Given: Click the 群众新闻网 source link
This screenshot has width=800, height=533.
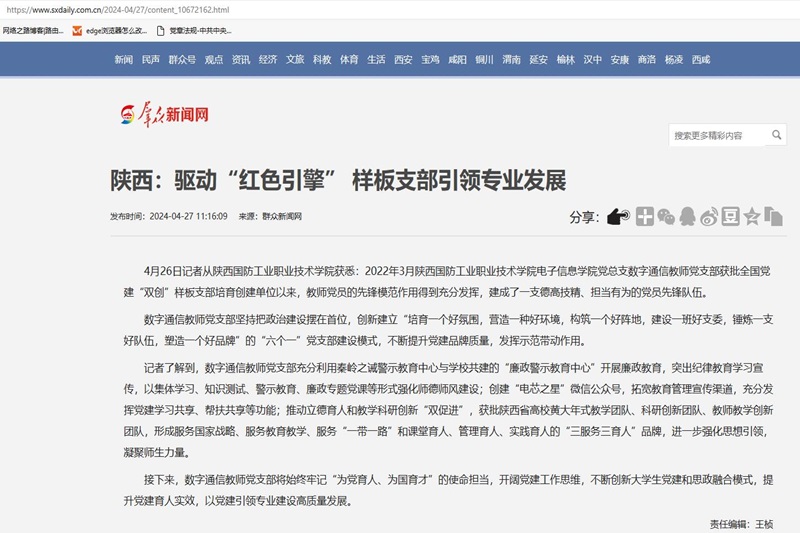Looking at the screenshot, I should (x=282, y=217).
